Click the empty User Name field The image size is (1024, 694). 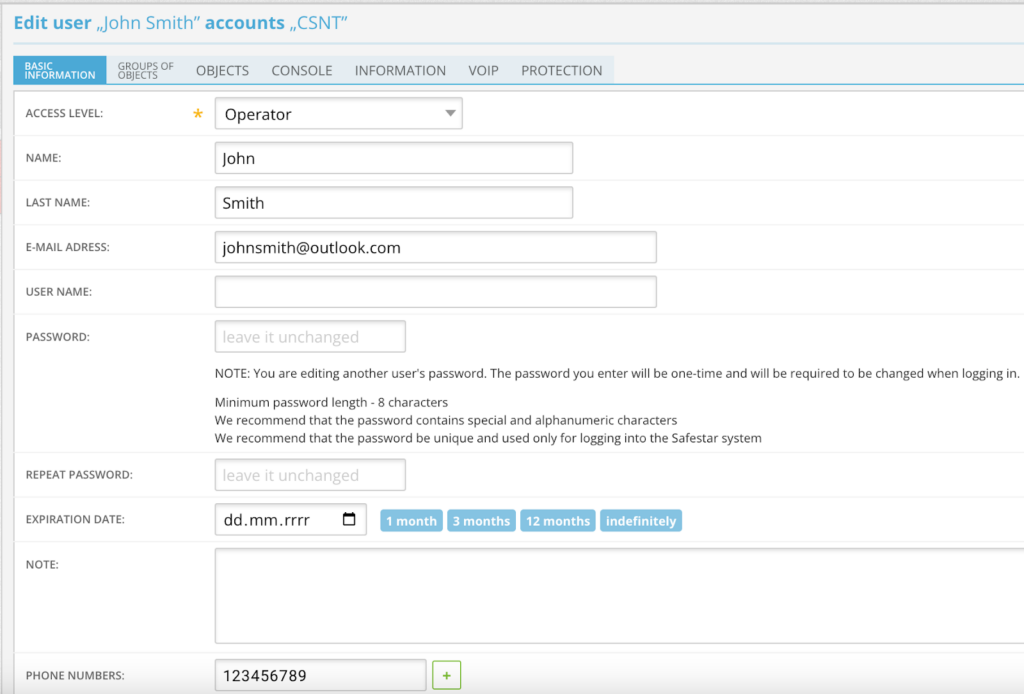click(x=435, y=292)
